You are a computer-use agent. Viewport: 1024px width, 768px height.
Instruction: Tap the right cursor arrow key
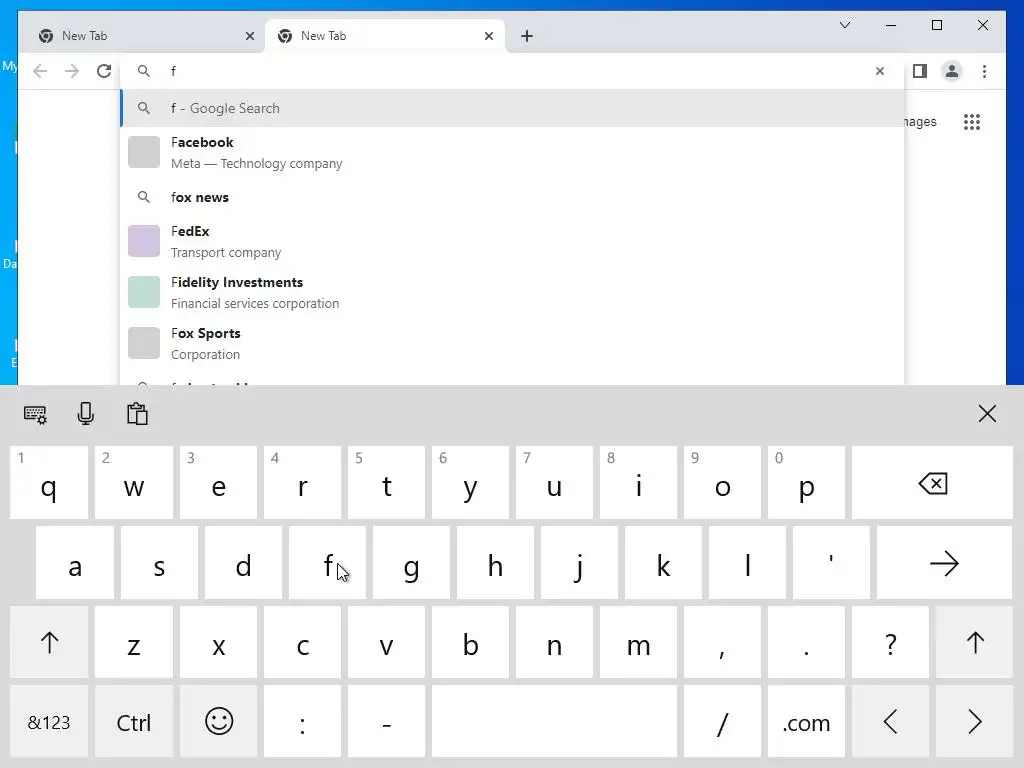coord(974,722)
